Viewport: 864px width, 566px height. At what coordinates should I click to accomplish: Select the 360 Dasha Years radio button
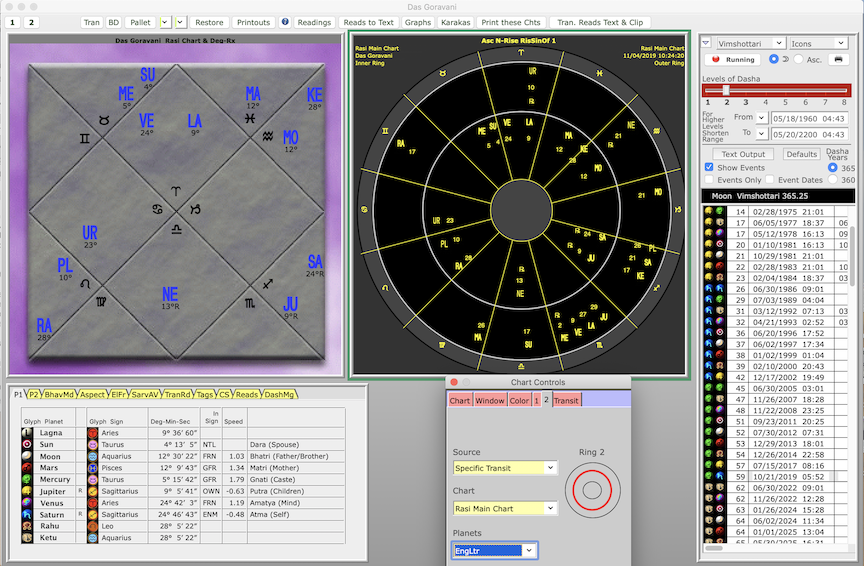click(833, 180)
